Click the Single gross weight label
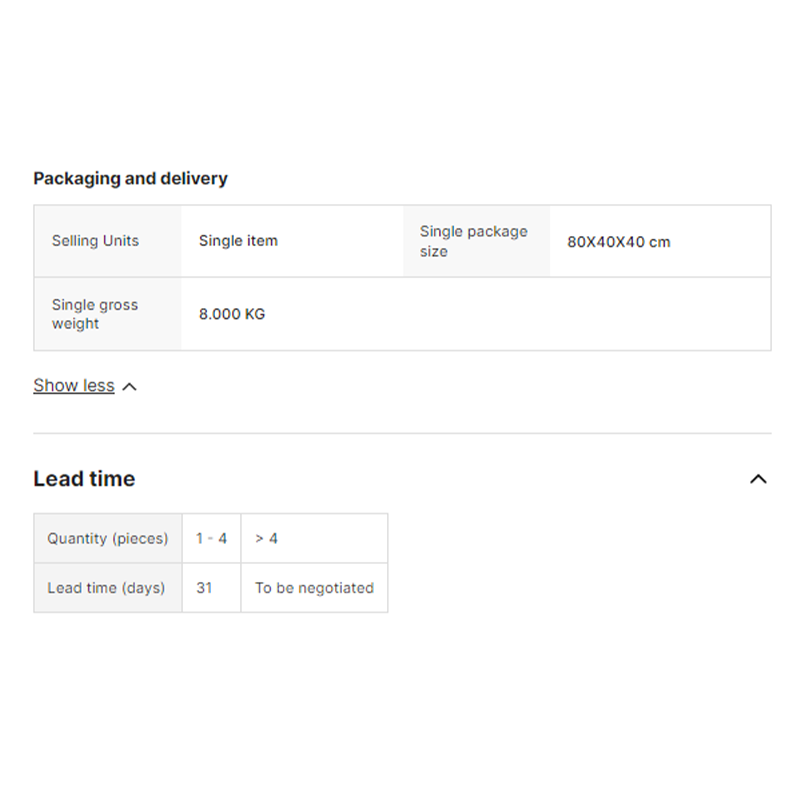 95,314
